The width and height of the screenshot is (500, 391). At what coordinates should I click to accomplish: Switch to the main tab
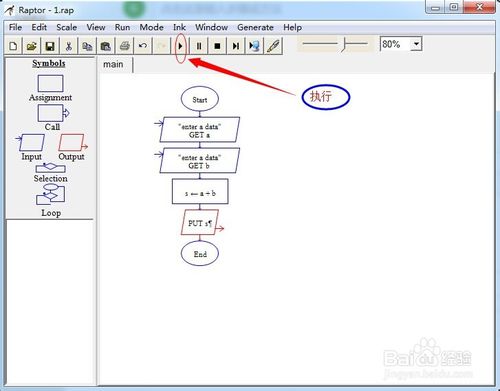[x=113, y=64]
